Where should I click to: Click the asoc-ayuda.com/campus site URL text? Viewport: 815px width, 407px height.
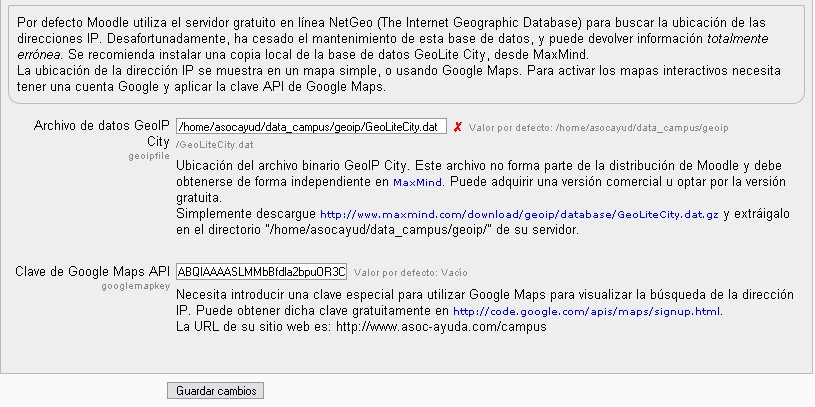pyautogui.click(x=440, y=327)
